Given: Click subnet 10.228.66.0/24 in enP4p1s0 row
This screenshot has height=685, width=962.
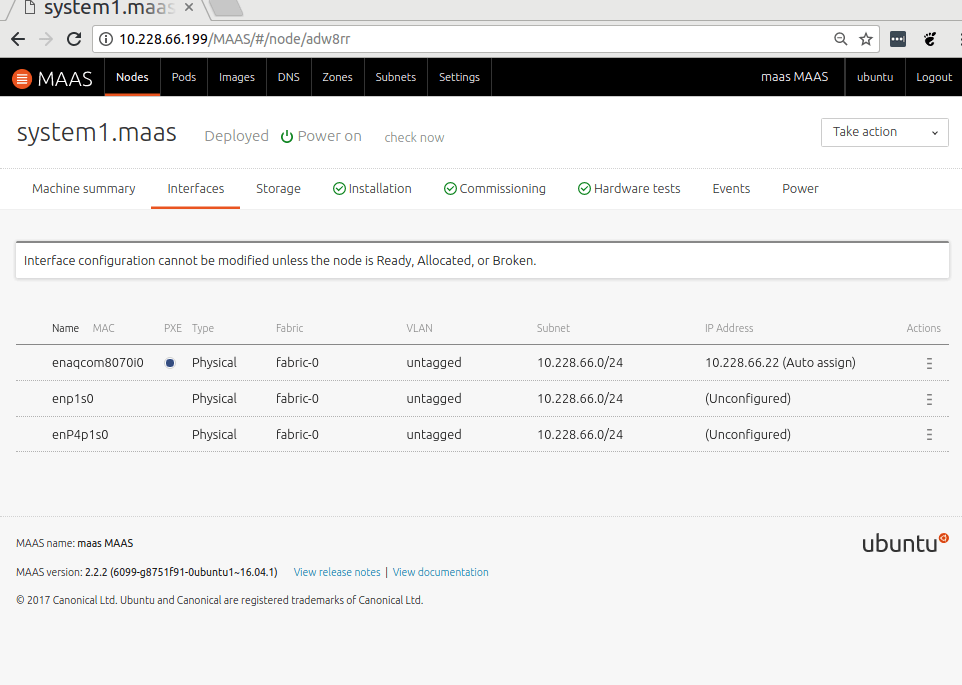Looking at the screenshot, I should tap(580, 435).
